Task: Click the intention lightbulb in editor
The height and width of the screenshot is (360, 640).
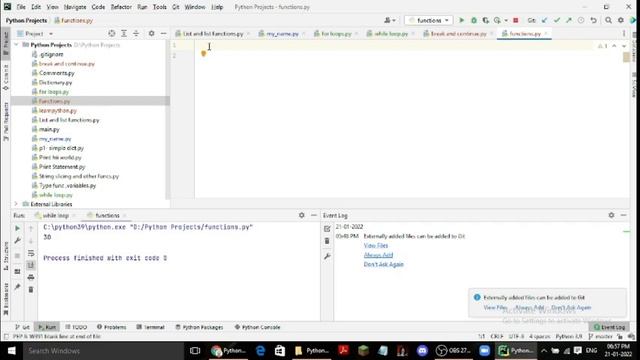Action: coord(203,53)
